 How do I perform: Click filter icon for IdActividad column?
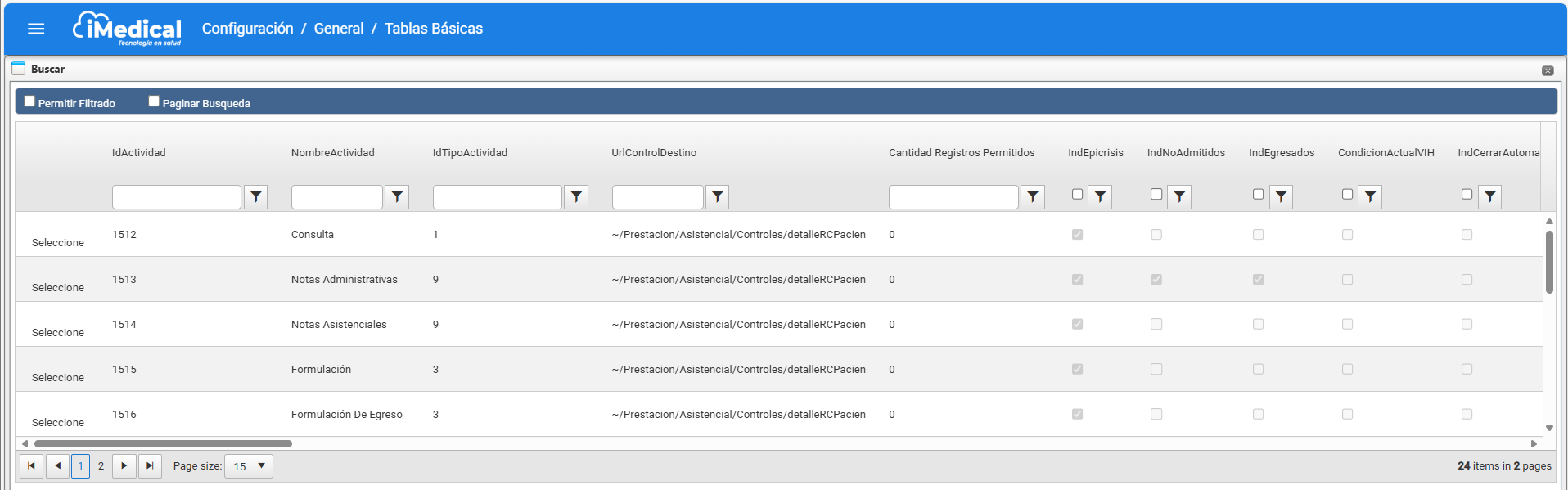pos(256,196)
